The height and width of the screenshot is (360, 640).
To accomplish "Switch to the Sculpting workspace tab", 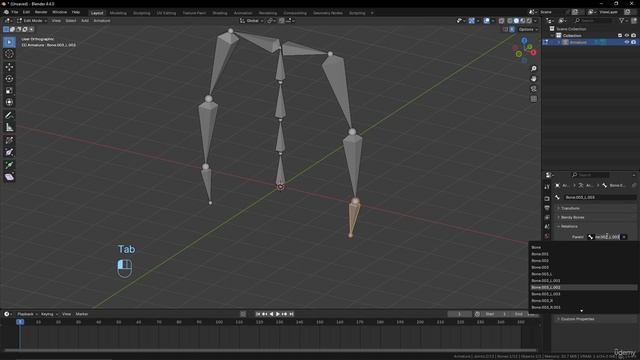I will point(142,13).
